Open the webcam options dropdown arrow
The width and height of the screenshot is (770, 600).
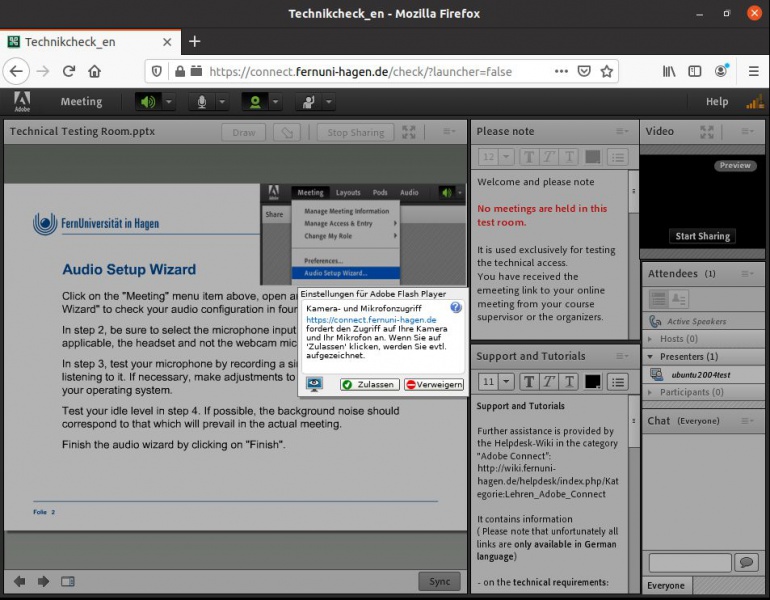coord(275,102)
